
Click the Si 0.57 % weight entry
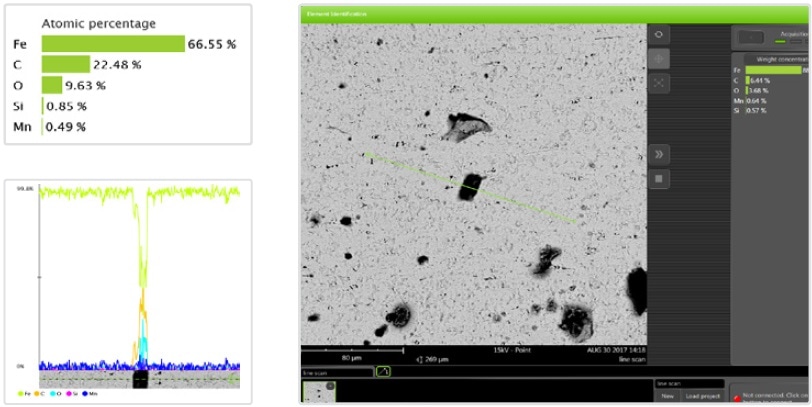(x=750, y=110)
